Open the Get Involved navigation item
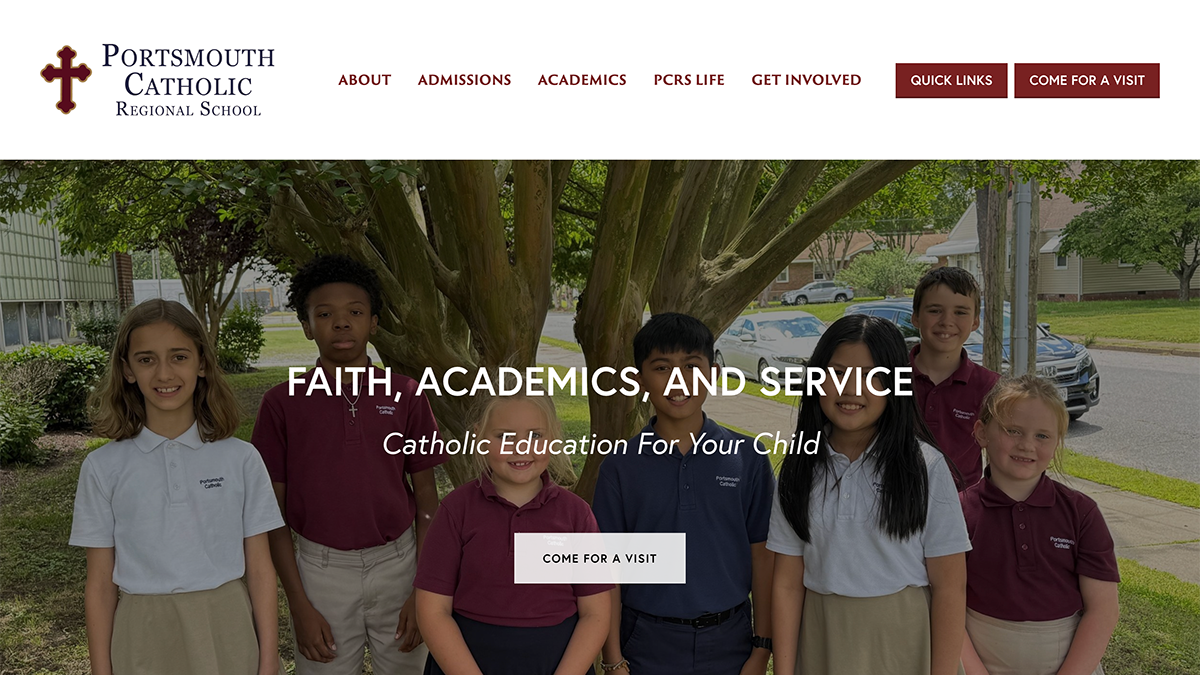The width and height of the screenshot is (1200, 675). 806,80
